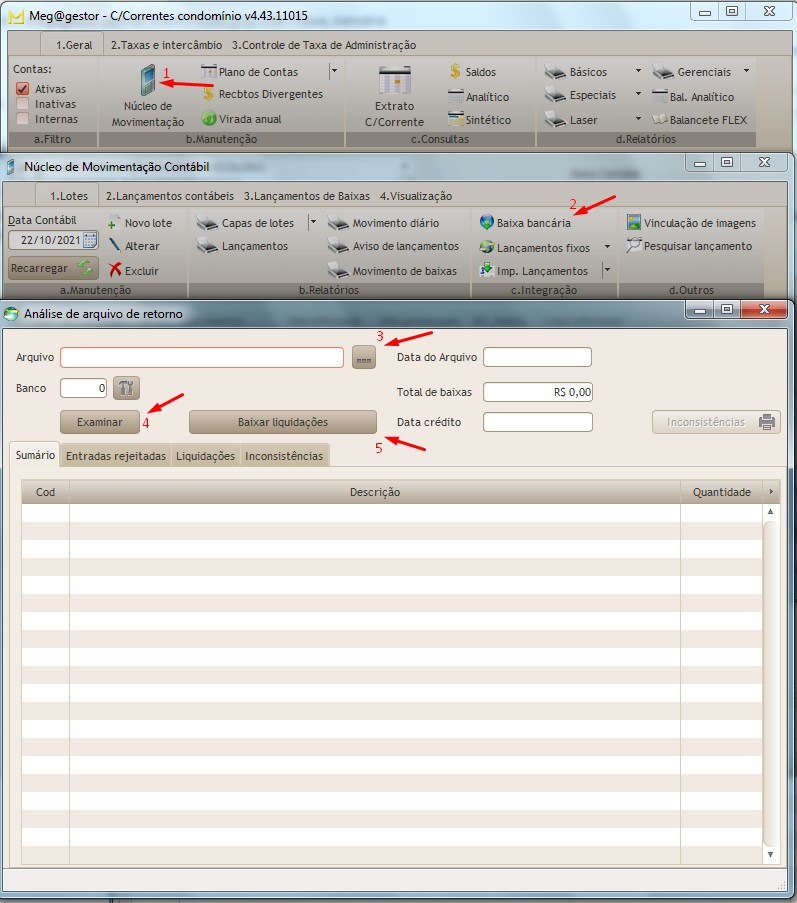The image size is (797, 903).
Task: Click the Examinar button
Action: (99, 422)
